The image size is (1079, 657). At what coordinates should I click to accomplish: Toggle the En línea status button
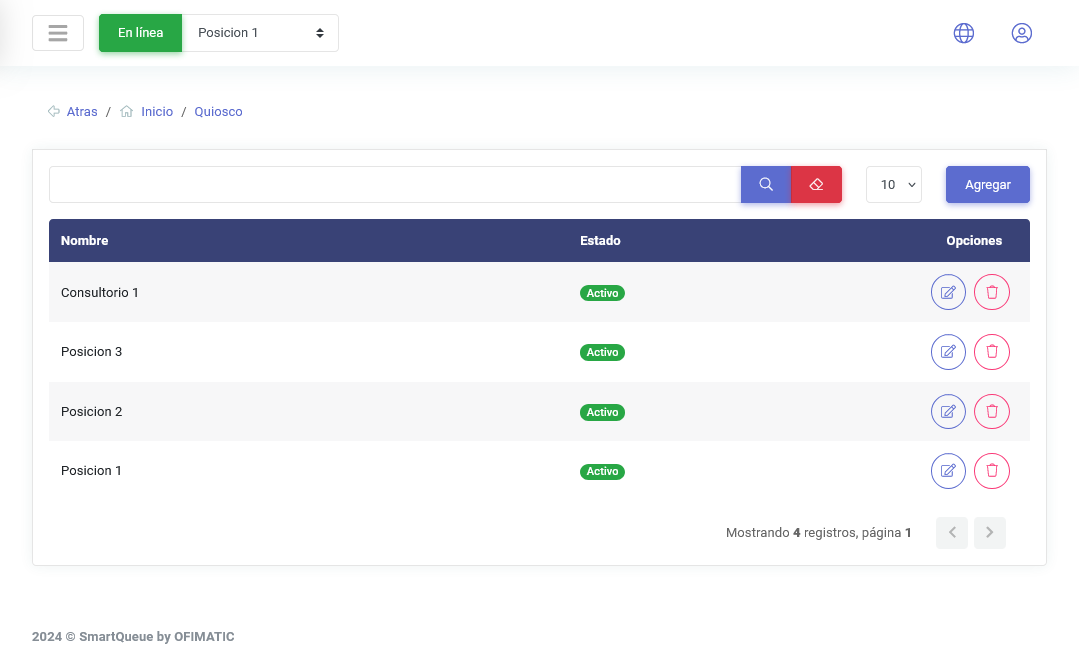point(140,33)
